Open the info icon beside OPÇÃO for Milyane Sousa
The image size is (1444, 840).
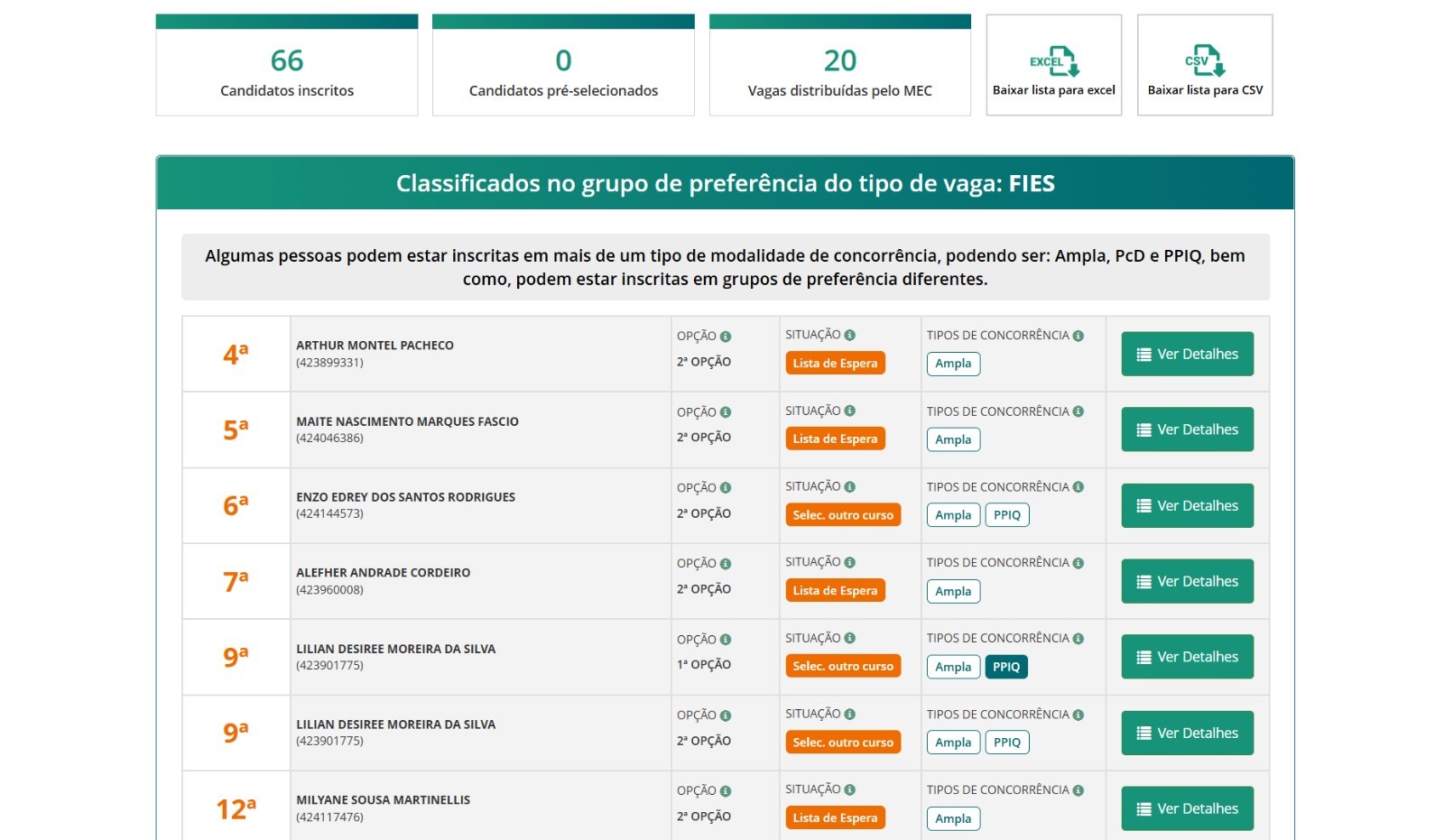[726, 791]
